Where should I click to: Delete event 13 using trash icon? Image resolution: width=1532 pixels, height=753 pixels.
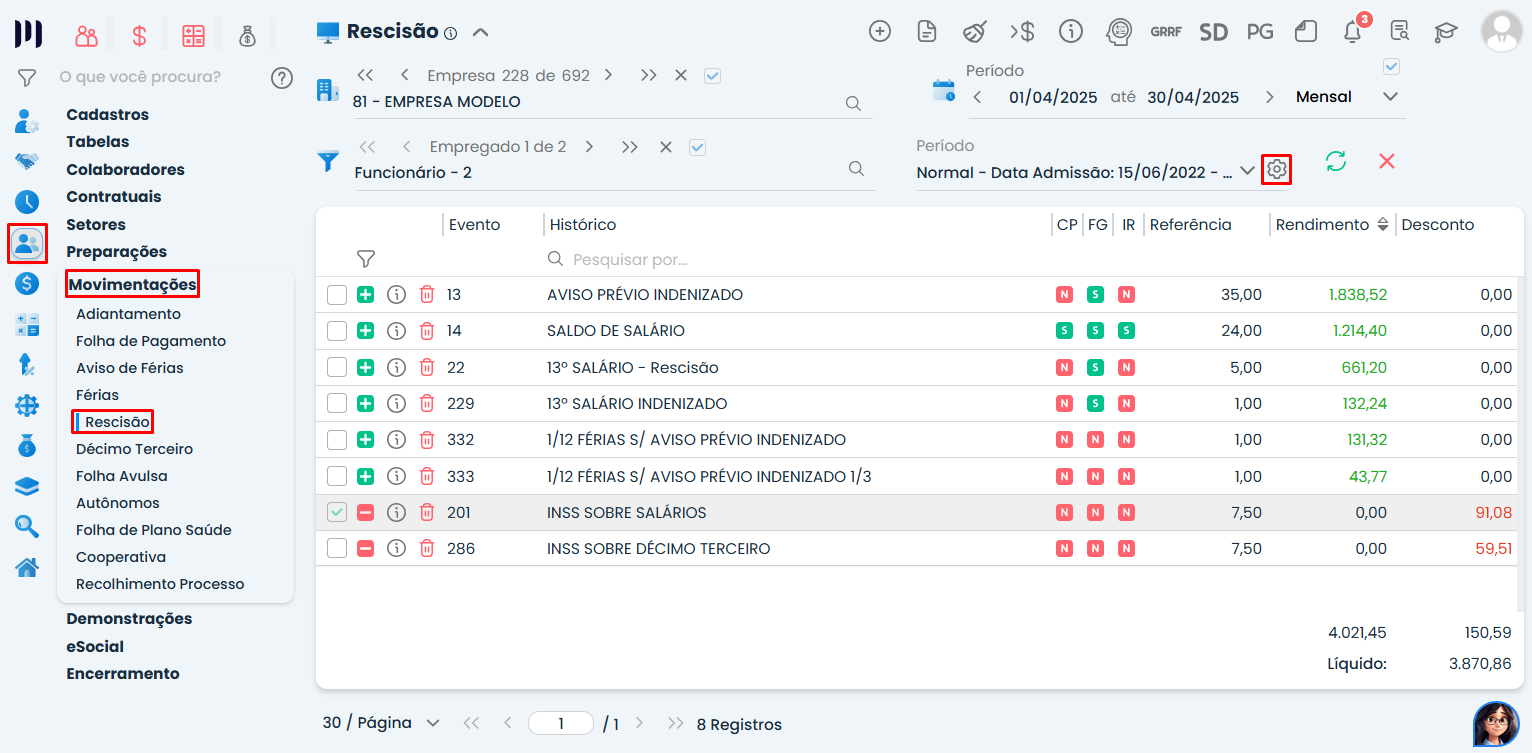[427, 295]
